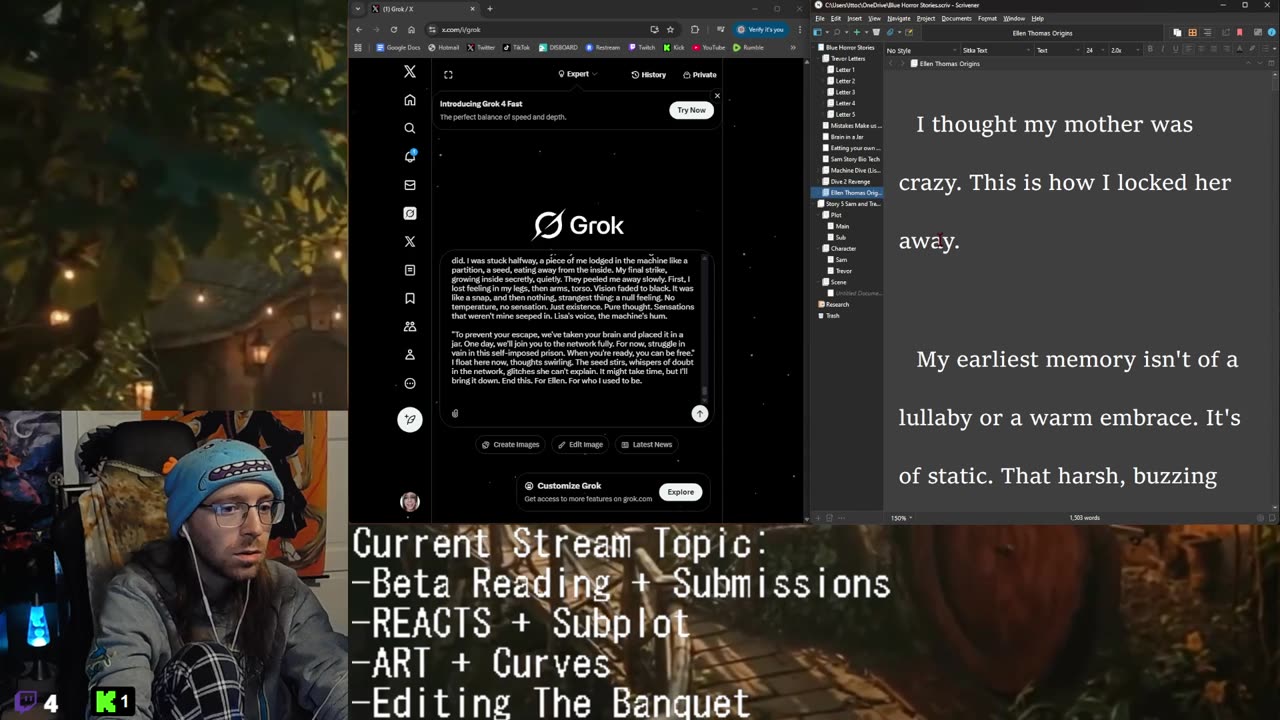Open Notifications bell in X sidebar

[410, 156]
